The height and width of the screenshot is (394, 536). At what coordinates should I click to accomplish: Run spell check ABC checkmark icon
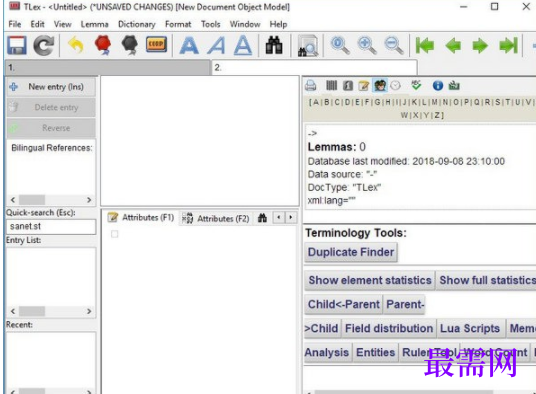tap(416, 85)
